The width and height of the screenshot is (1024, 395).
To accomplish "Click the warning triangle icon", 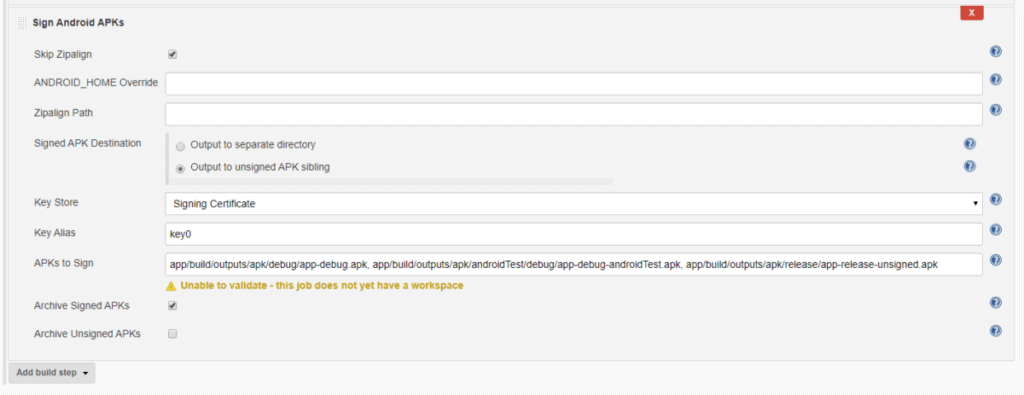I will coord(171,286).
